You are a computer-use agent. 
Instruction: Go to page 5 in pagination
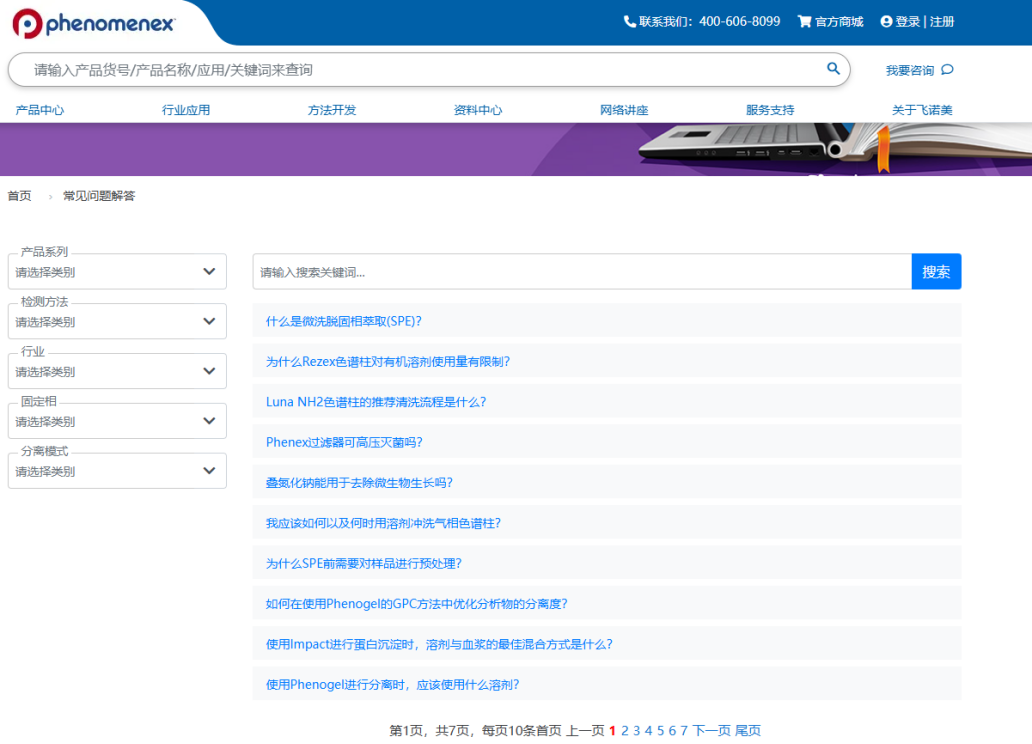pos(660,730)
